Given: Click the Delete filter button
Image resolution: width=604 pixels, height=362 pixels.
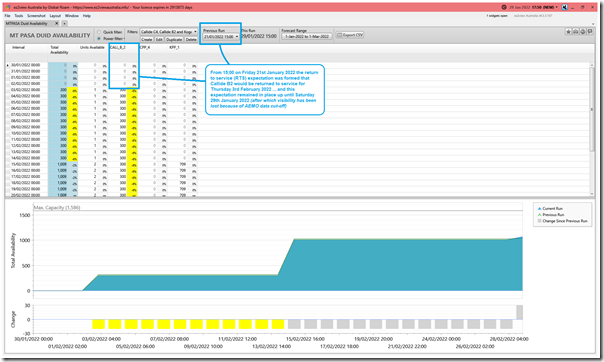Looking at the screenshot, I should pyautogui.click(x=191, y=40).
